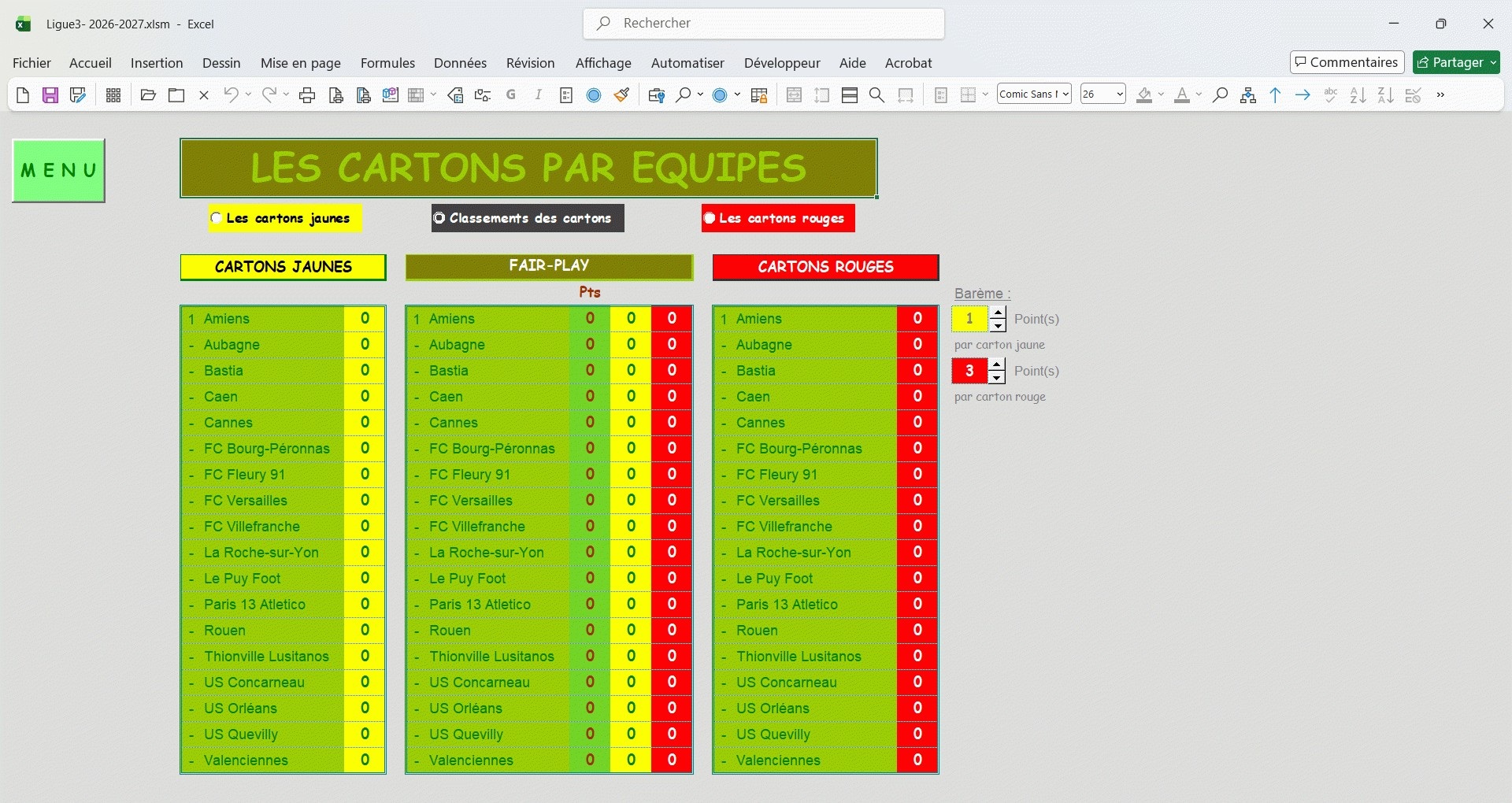
Task: Increase points per carton jaune
Action: click(x=998, y=313)
